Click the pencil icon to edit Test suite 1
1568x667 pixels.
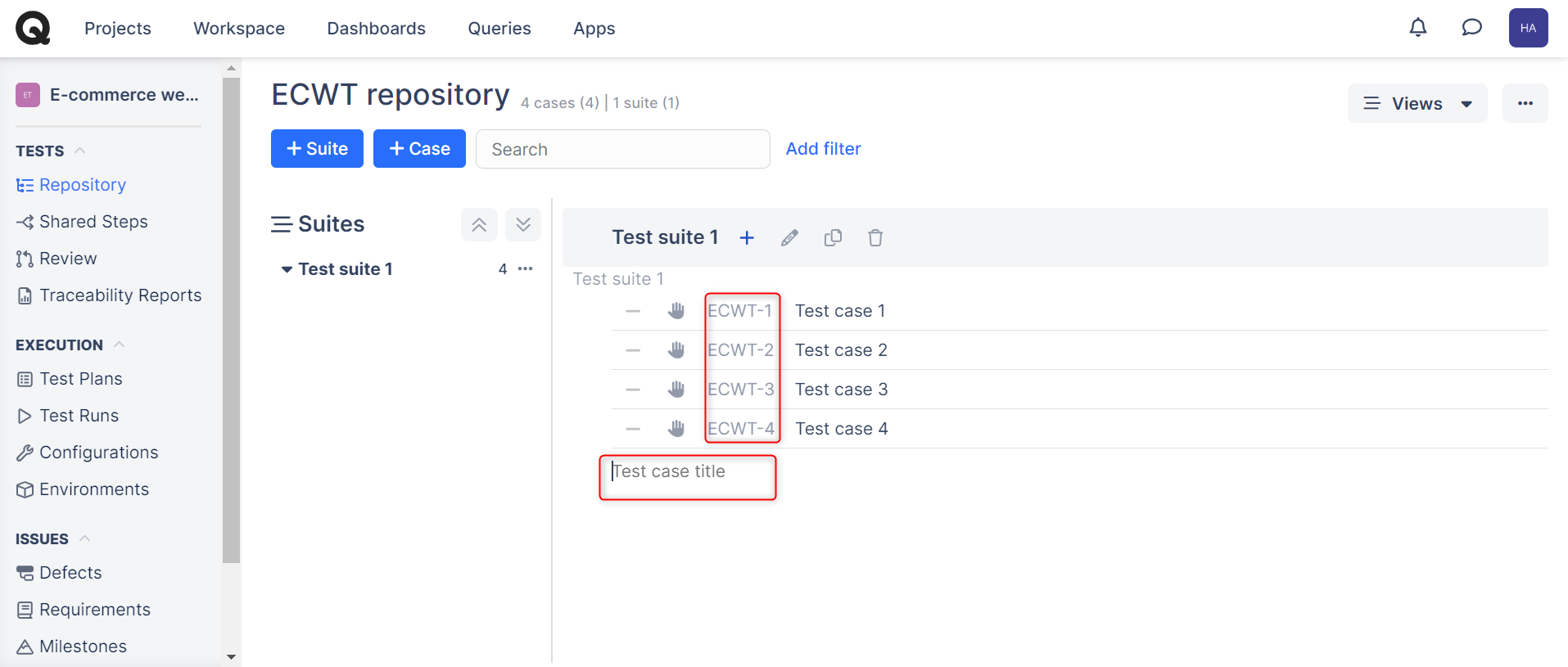[789, 238]
